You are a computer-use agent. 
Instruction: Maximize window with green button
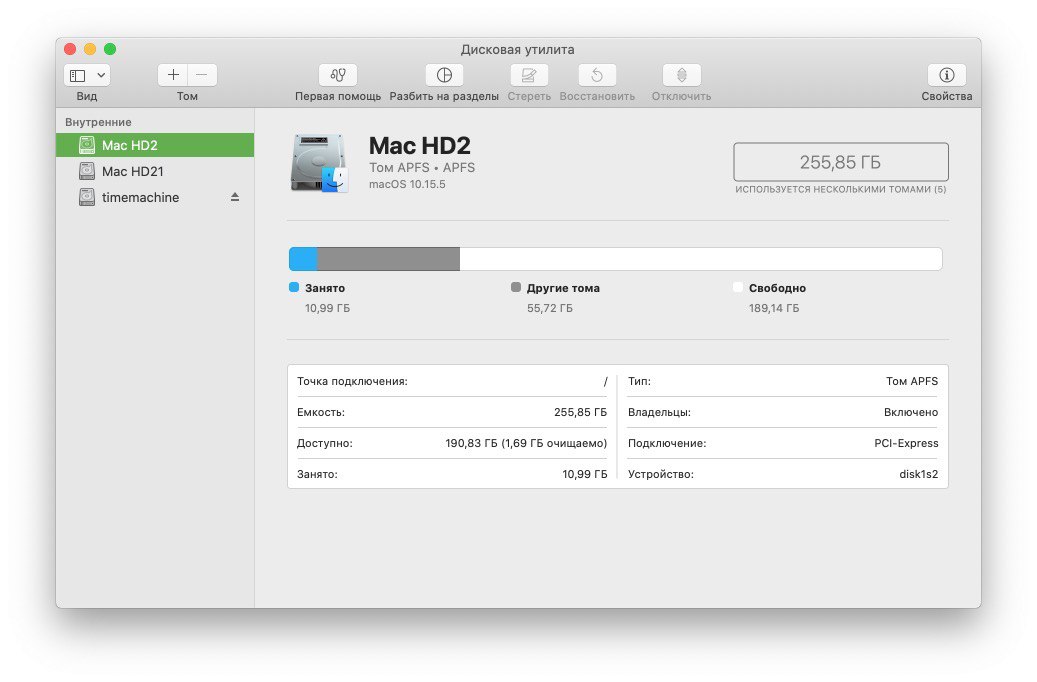tap(110, 49)
